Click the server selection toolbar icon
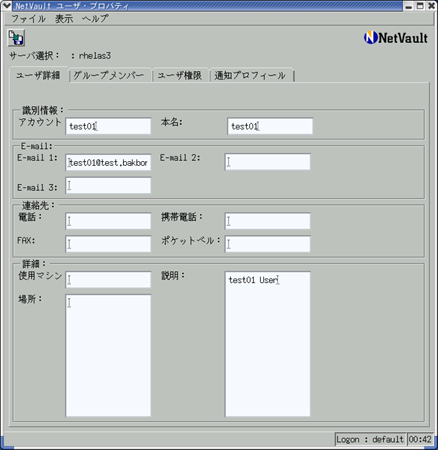 coord(16,38)
